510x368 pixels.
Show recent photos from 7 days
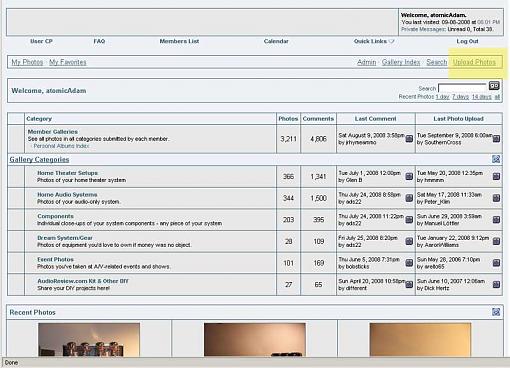click(460, 97)
